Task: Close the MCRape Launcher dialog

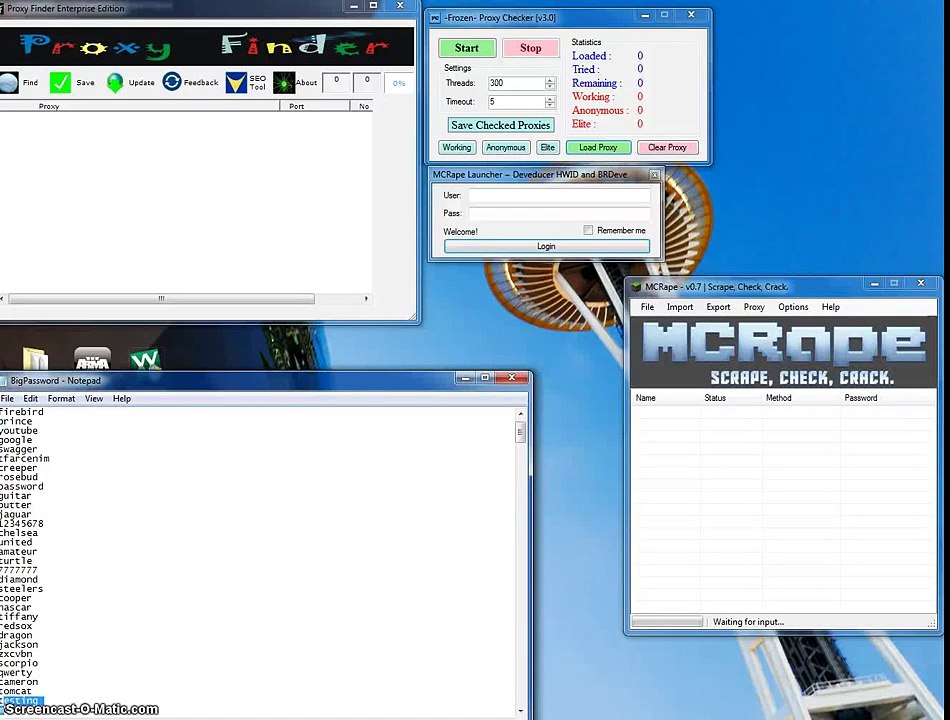Action: coord(654,175)
